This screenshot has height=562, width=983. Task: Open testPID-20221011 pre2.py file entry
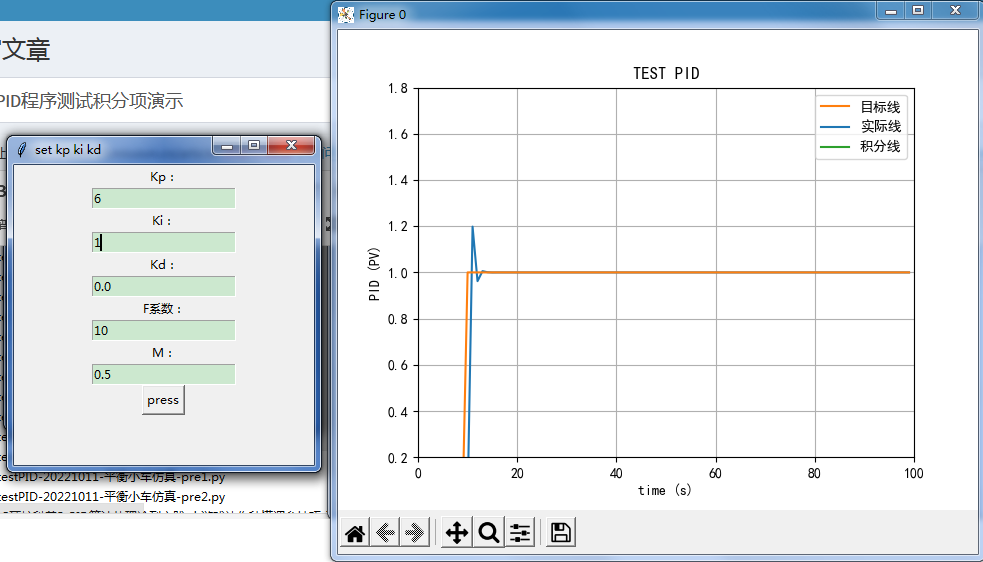tap(112, 496)
